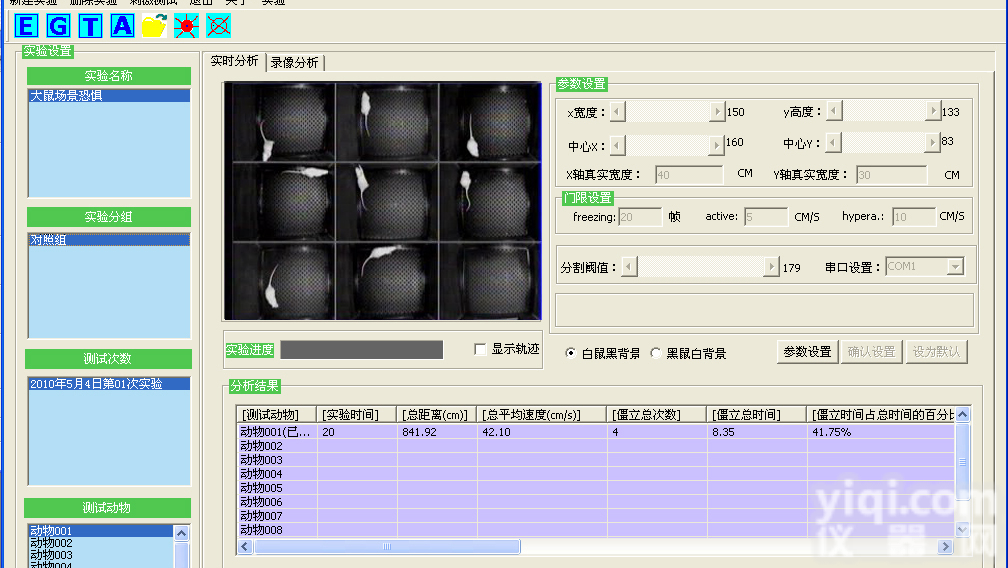The width and height of the screenshot is (1008, 568).
Task: Click the red sun stimulus icon
Action: point(186,26)
